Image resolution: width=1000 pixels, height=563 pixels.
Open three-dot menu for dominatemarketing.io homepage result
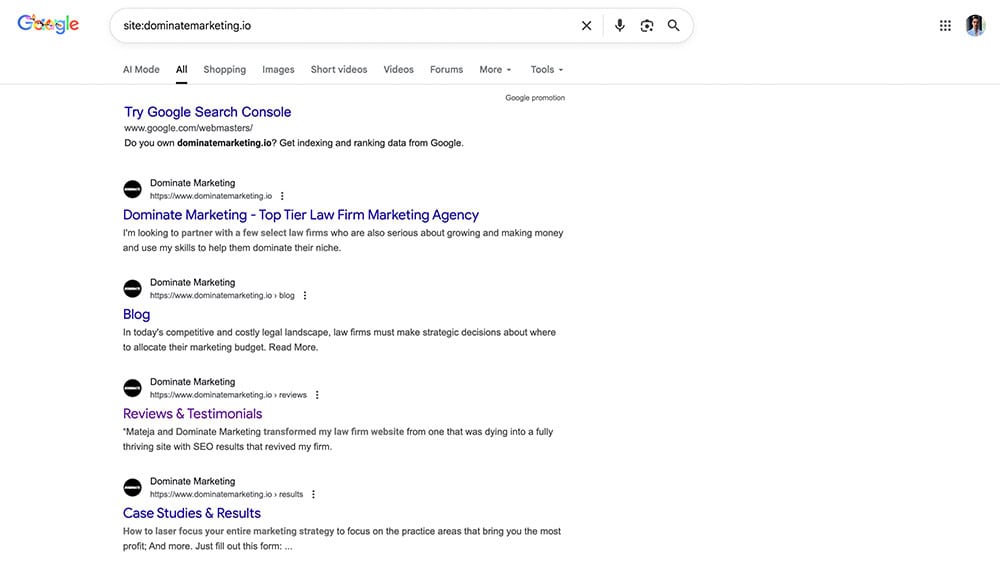pos(282,196)
